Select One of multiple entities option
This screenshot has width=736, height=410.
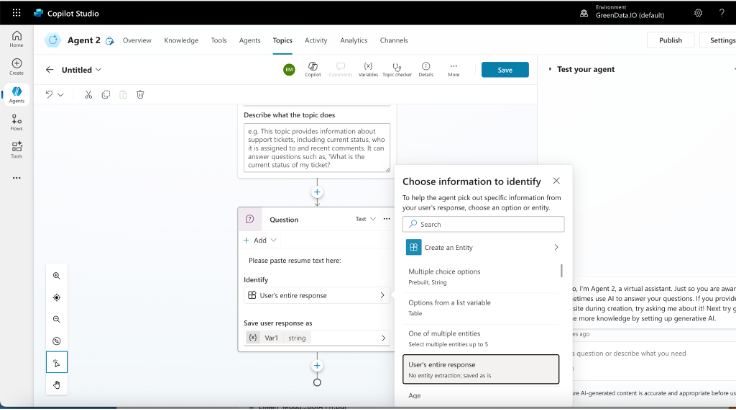[x=481, y=339]
